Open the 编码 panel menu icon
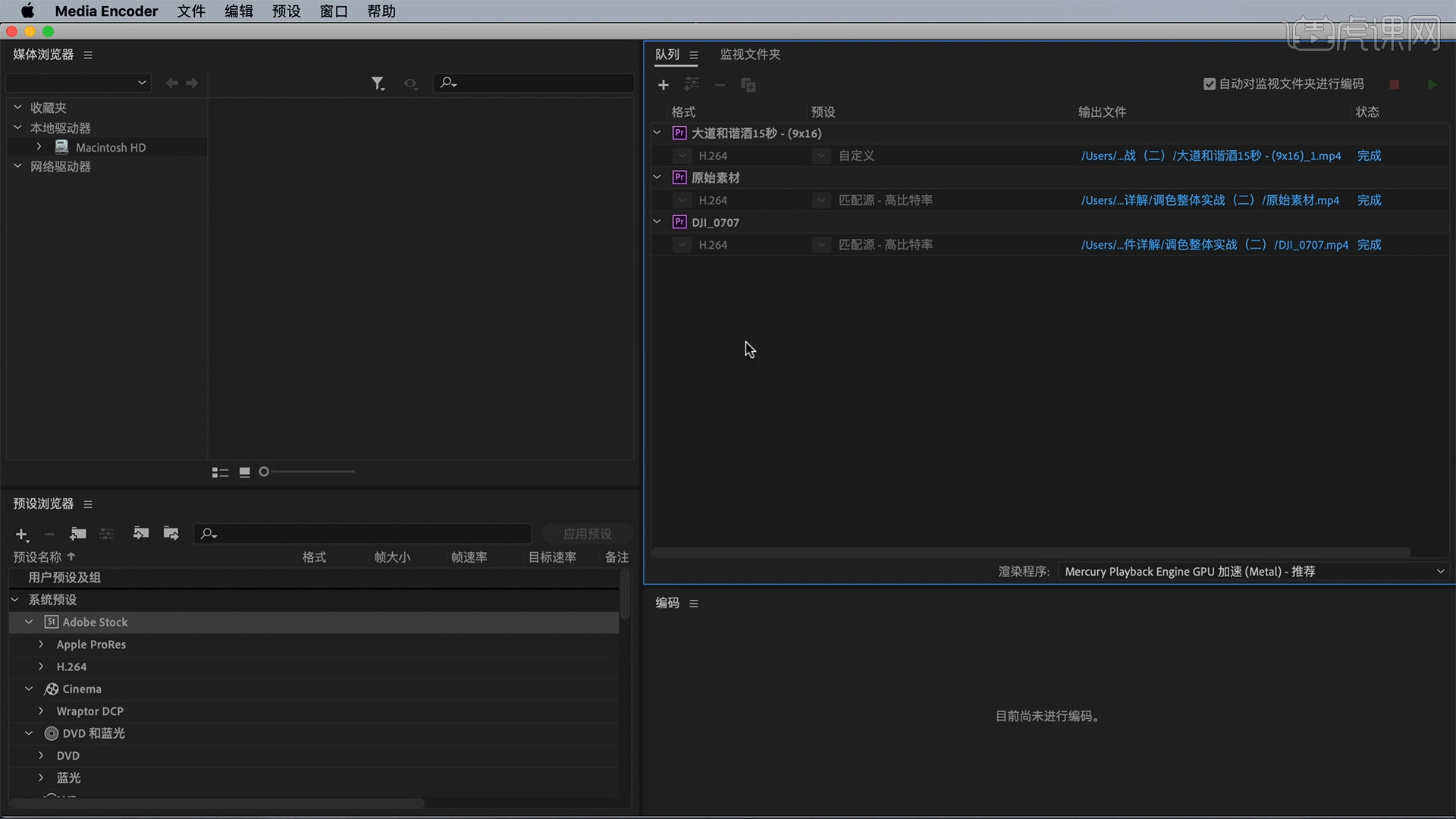Image resolution: width=1456 pixels, height=819 pixels. click(694, 604)
